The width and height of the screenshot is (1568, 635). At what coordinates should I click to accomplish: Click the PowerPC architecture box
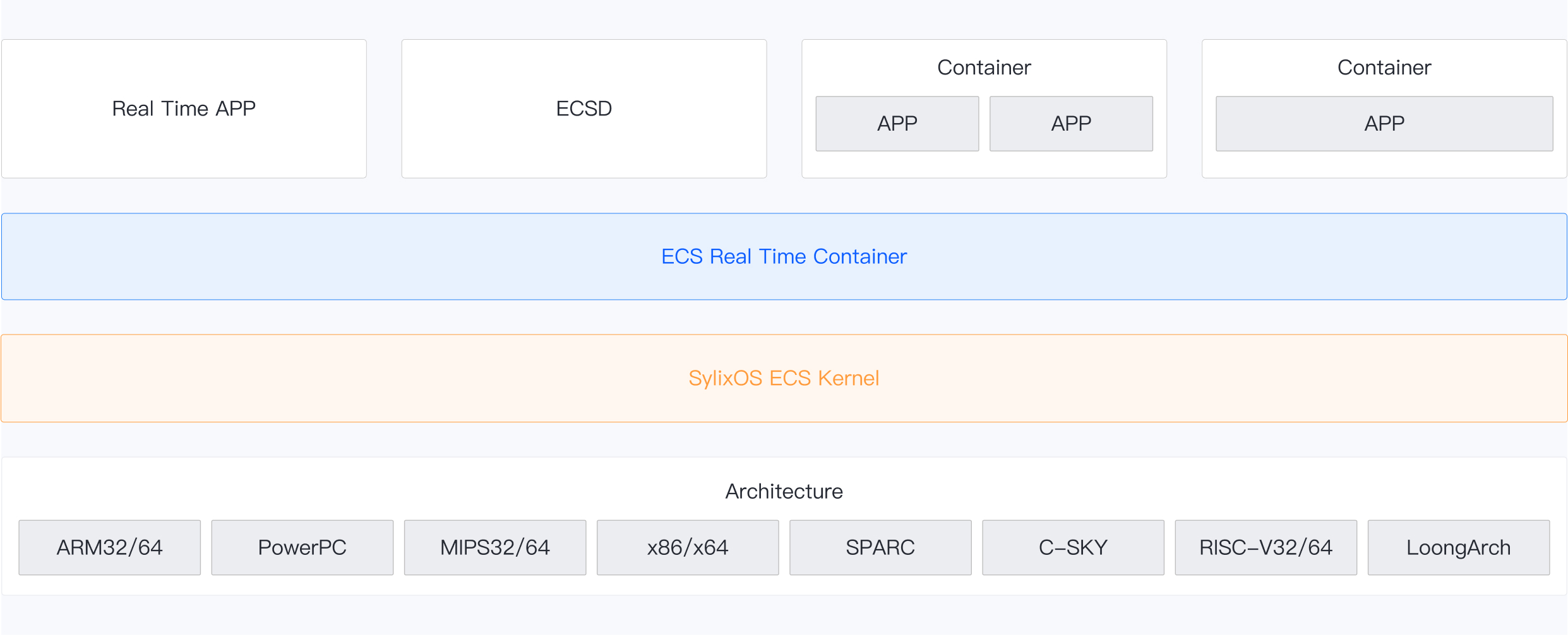point(302,547)
